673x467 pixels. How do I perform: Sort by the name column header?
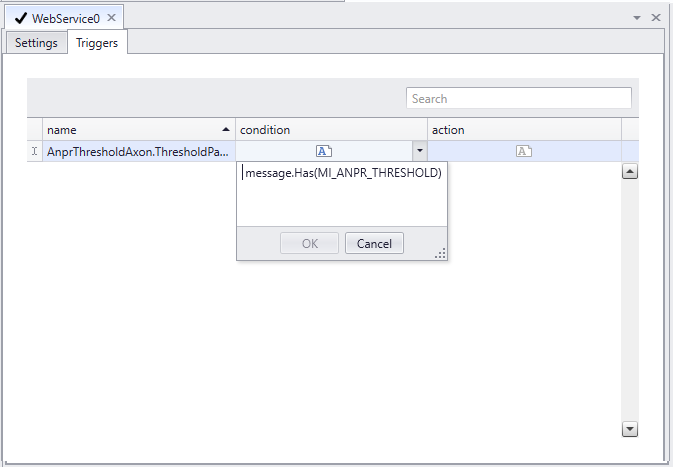click(x=139, y=130)
